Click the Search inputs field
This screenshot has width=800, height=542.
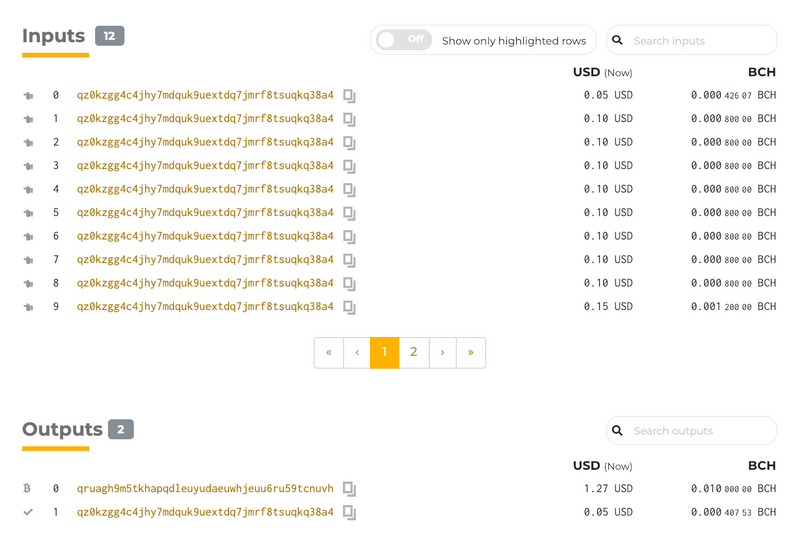[702, 41]
